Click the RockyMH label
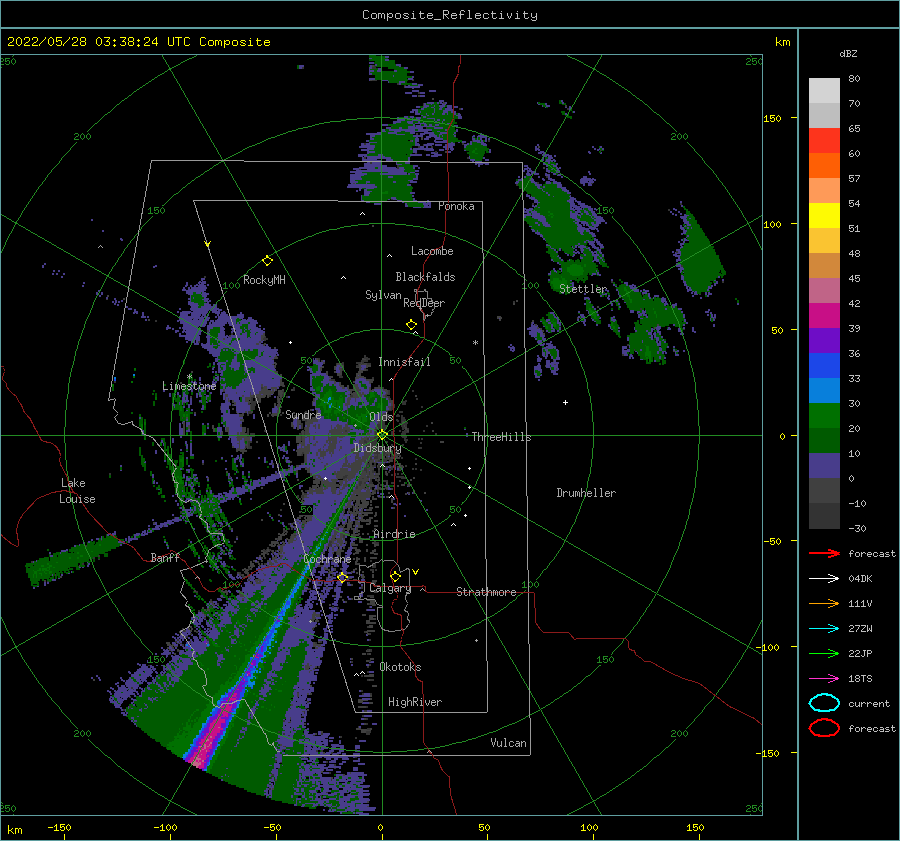Screen dimensions: 900x841 [x=264, y=280]
